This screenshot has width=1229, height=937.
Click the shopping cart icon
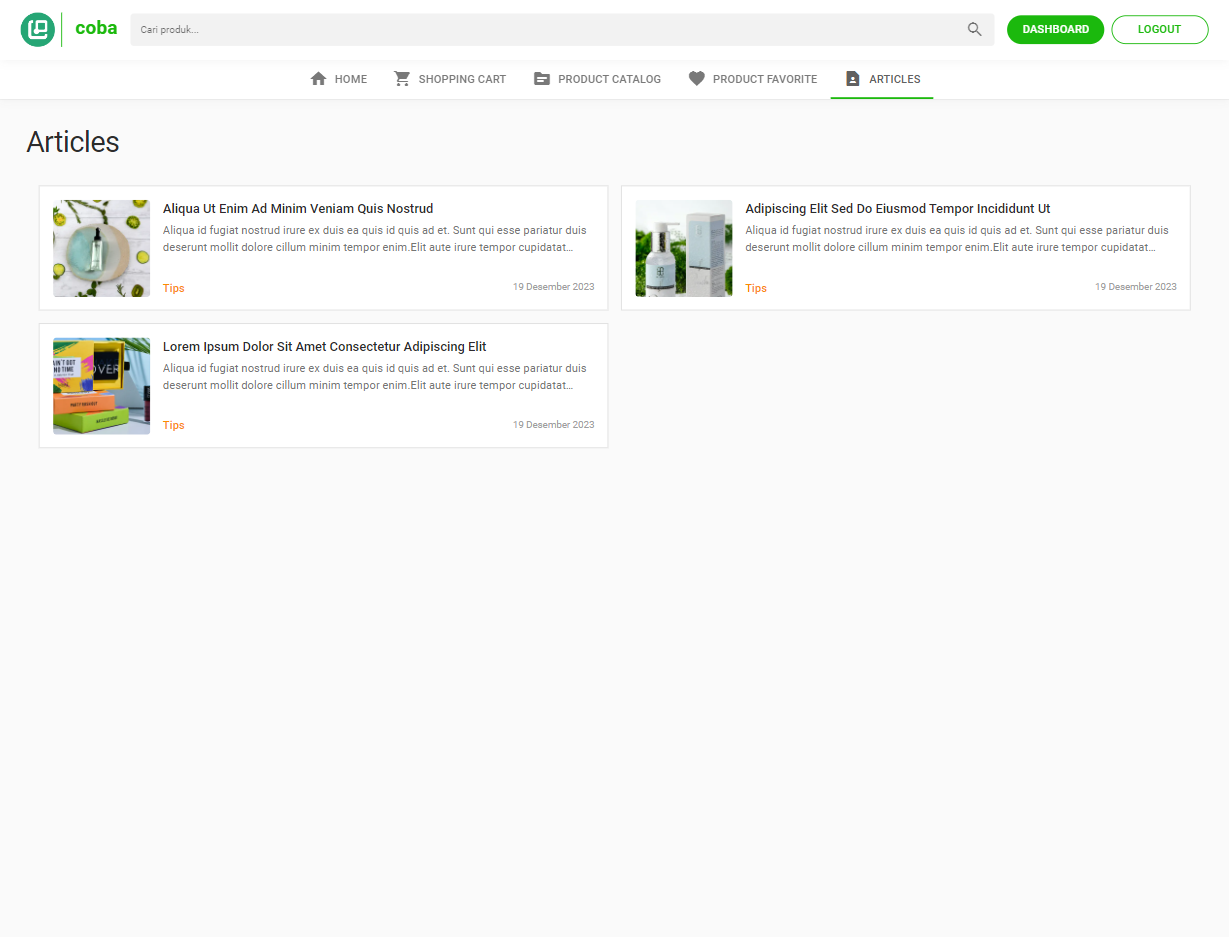coord(402,79)
